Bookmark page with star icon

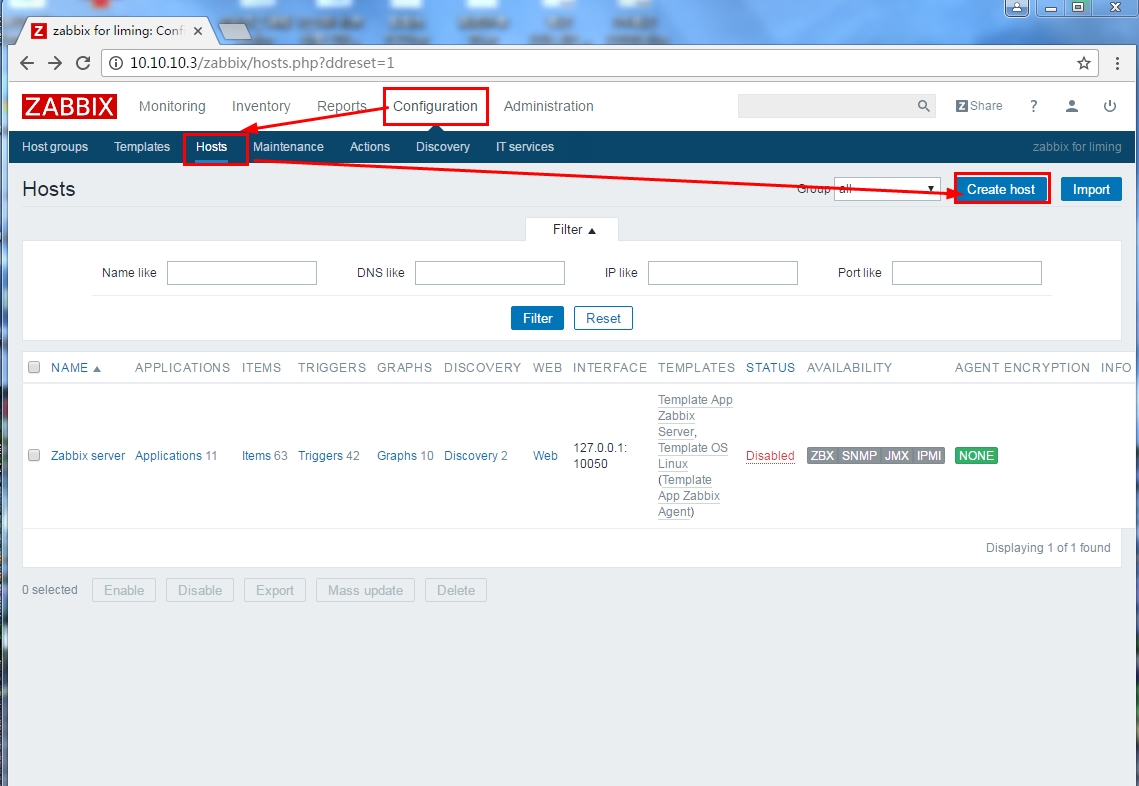pos(1084,63)
